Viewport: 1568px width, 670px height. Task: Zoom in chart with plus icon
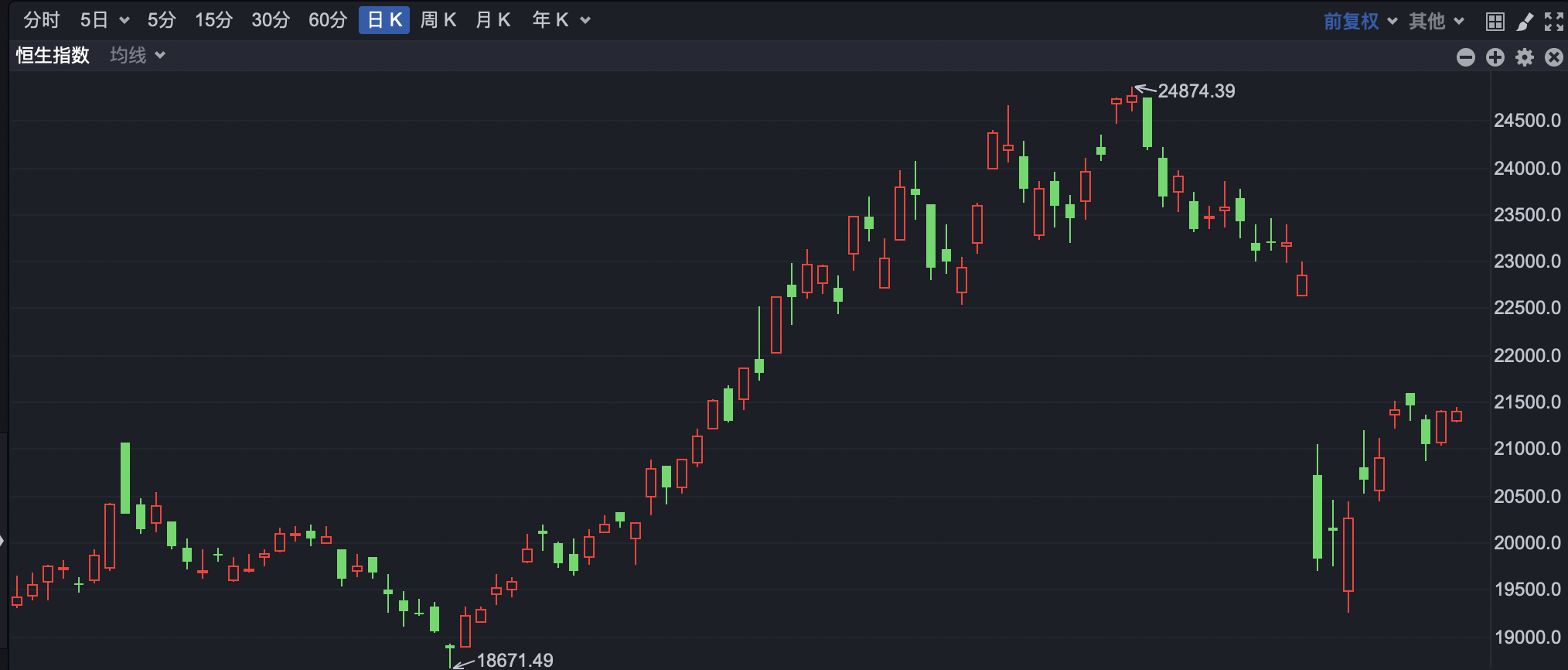pos(1495,57)
